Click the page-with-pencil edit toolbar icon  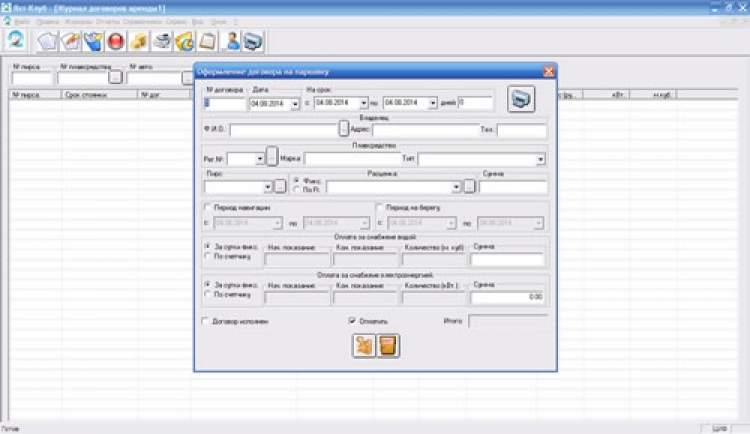(x=70, y=41)
